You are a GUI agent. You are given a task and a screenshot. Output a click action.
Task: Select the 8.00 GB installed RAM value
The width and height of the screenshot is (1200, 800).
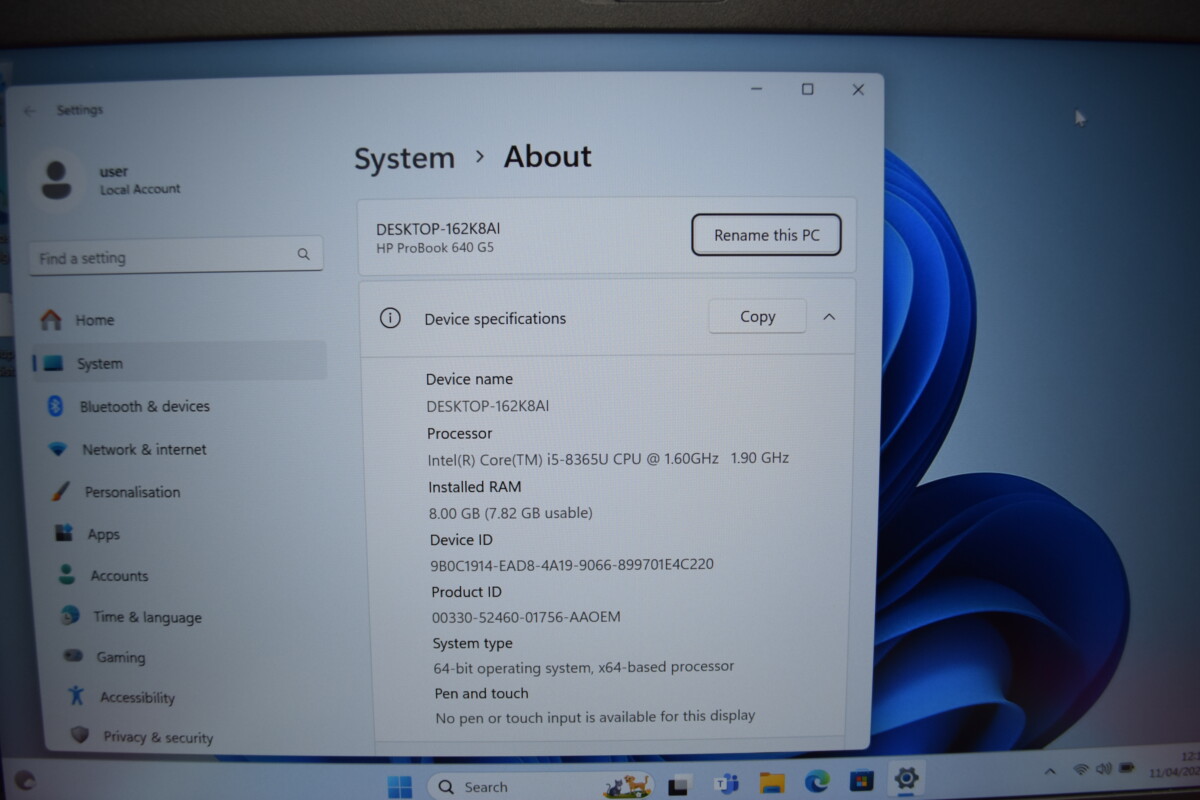point(510,513)
